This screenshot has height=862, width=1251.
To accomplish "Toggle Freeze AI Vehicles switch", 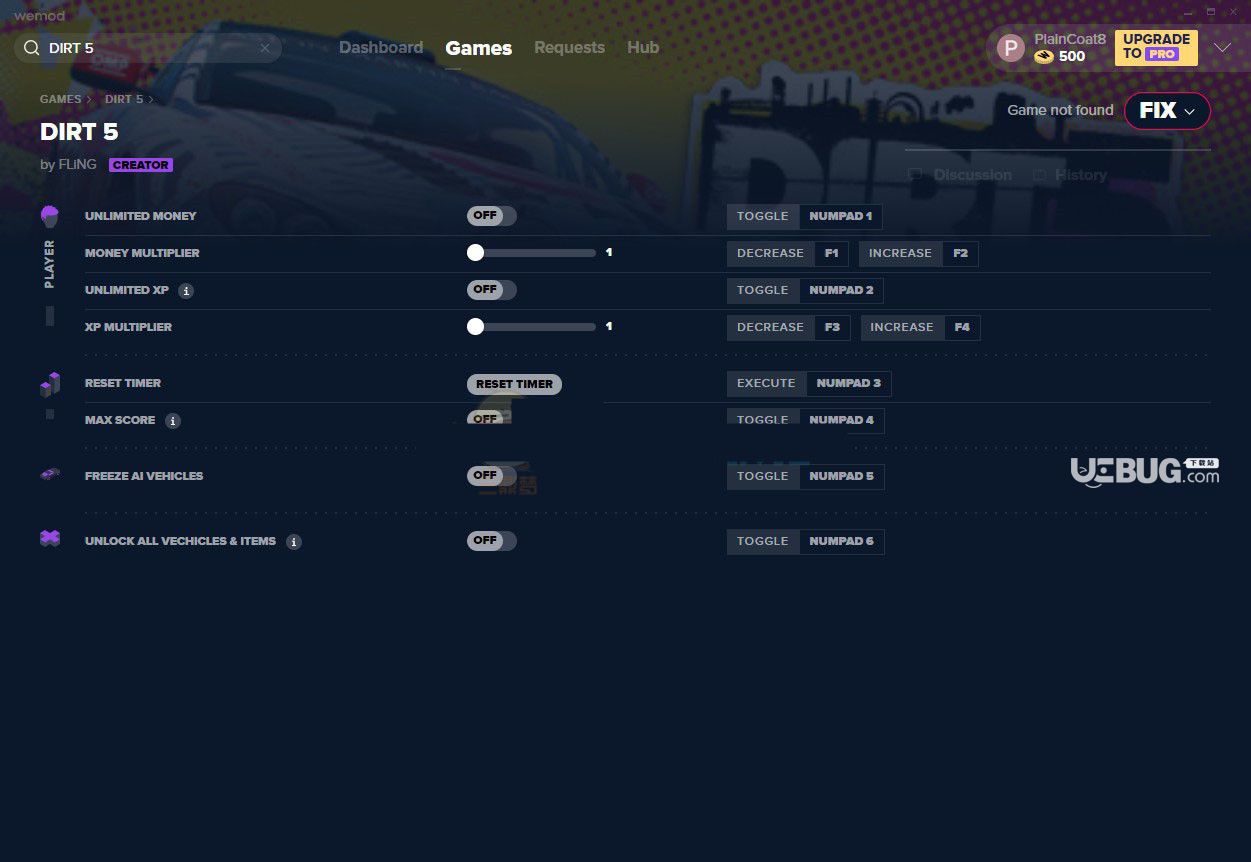I will click(492, 476).
